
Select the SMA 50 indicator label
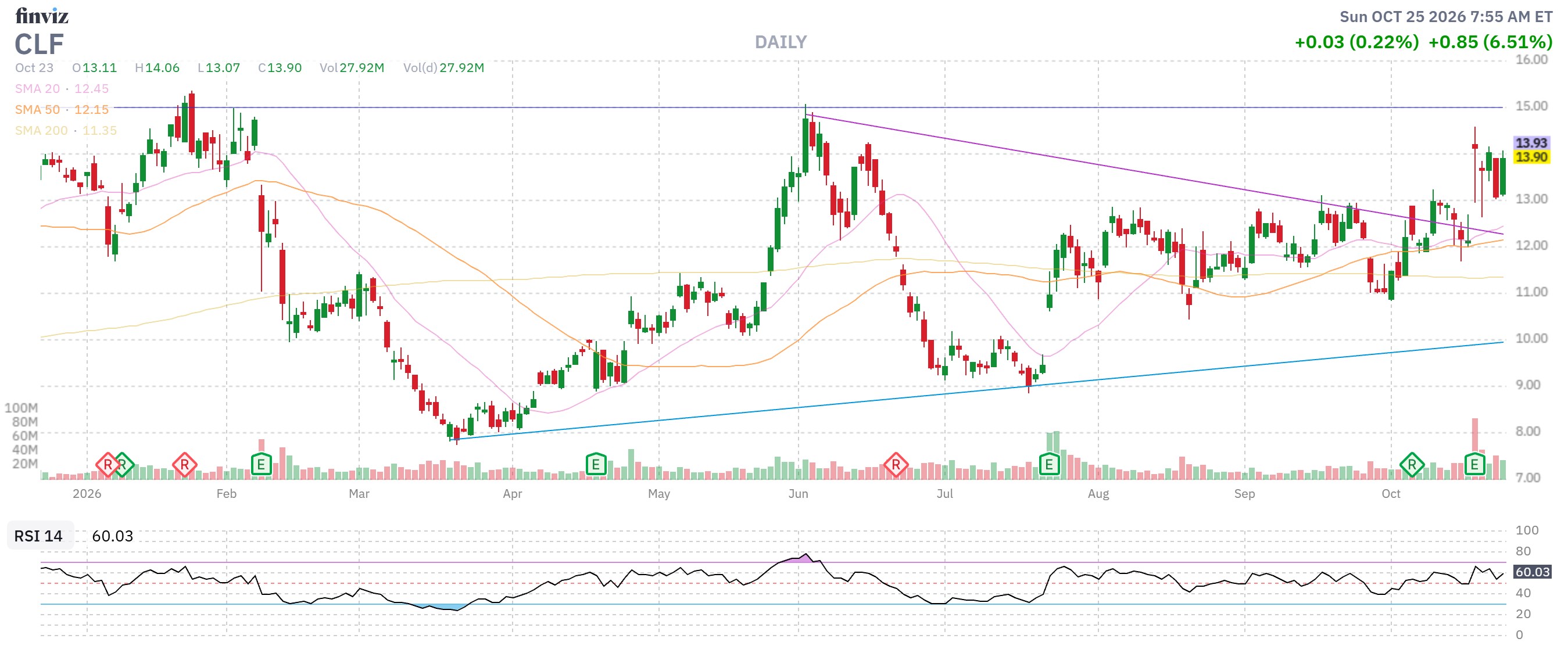(62, 110)
